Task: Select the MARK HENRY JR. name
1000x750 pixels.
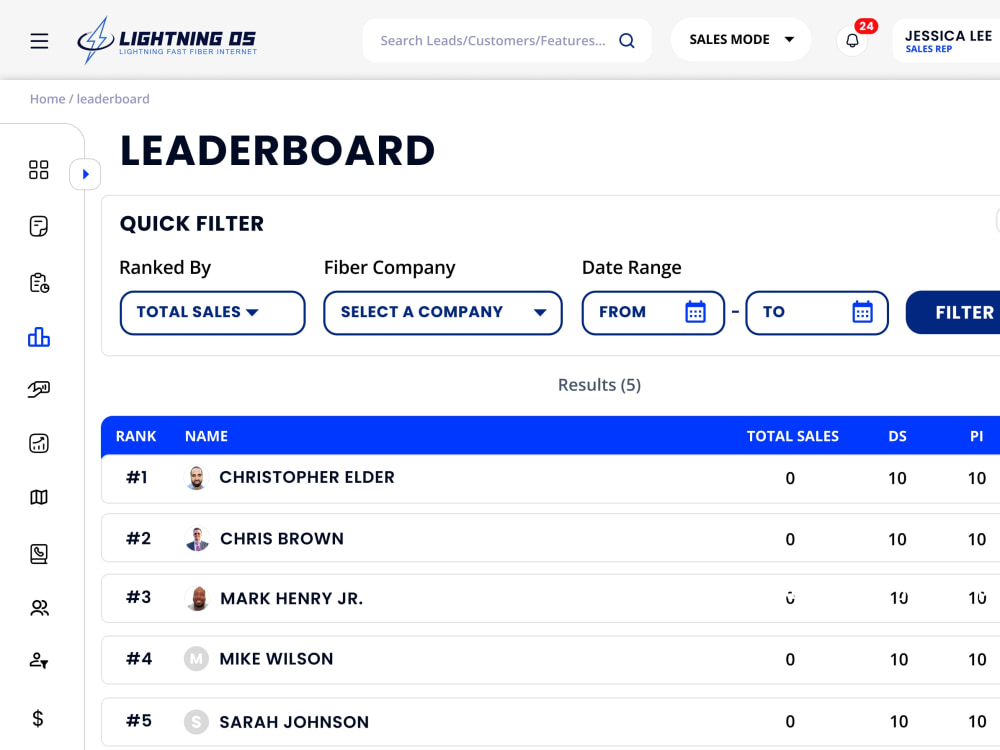Action: coord(291,598)
